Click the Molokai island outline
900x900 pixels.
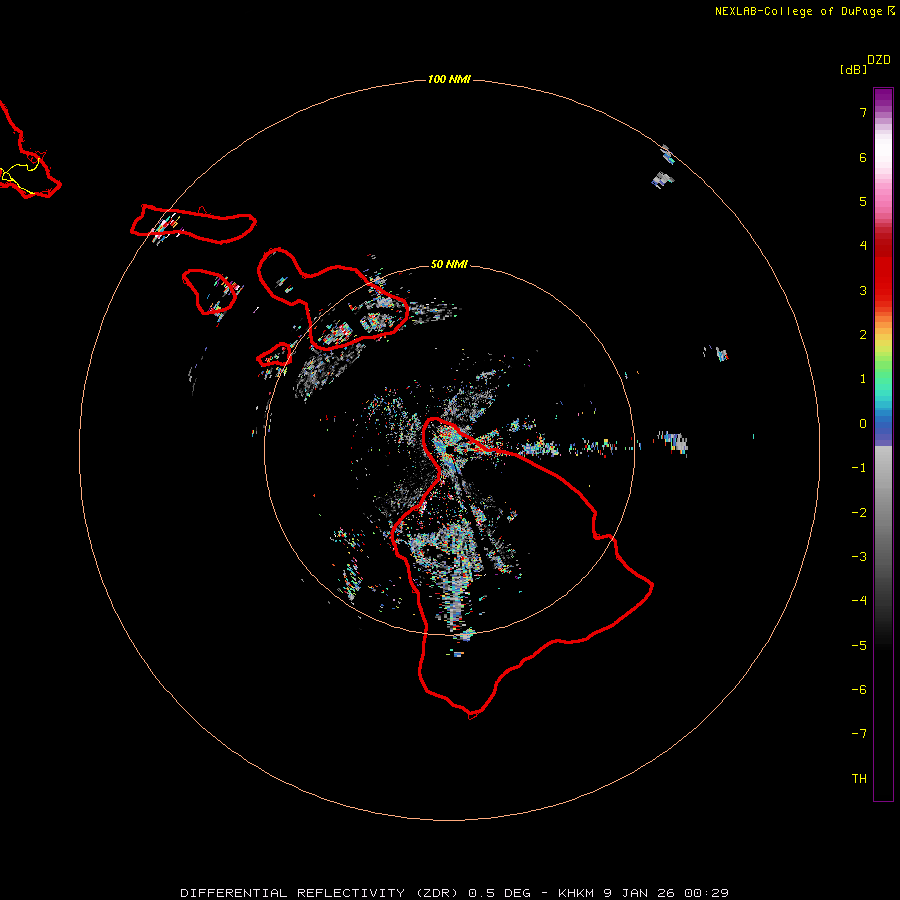tap(193, 224)
